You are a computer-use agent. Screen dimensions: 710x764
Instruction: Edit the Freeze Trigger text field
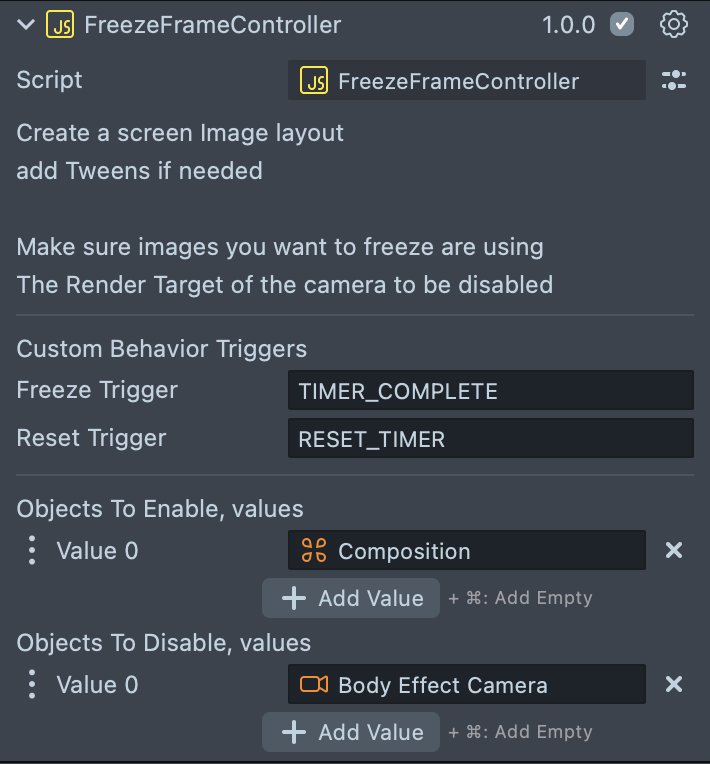[490, 390]
